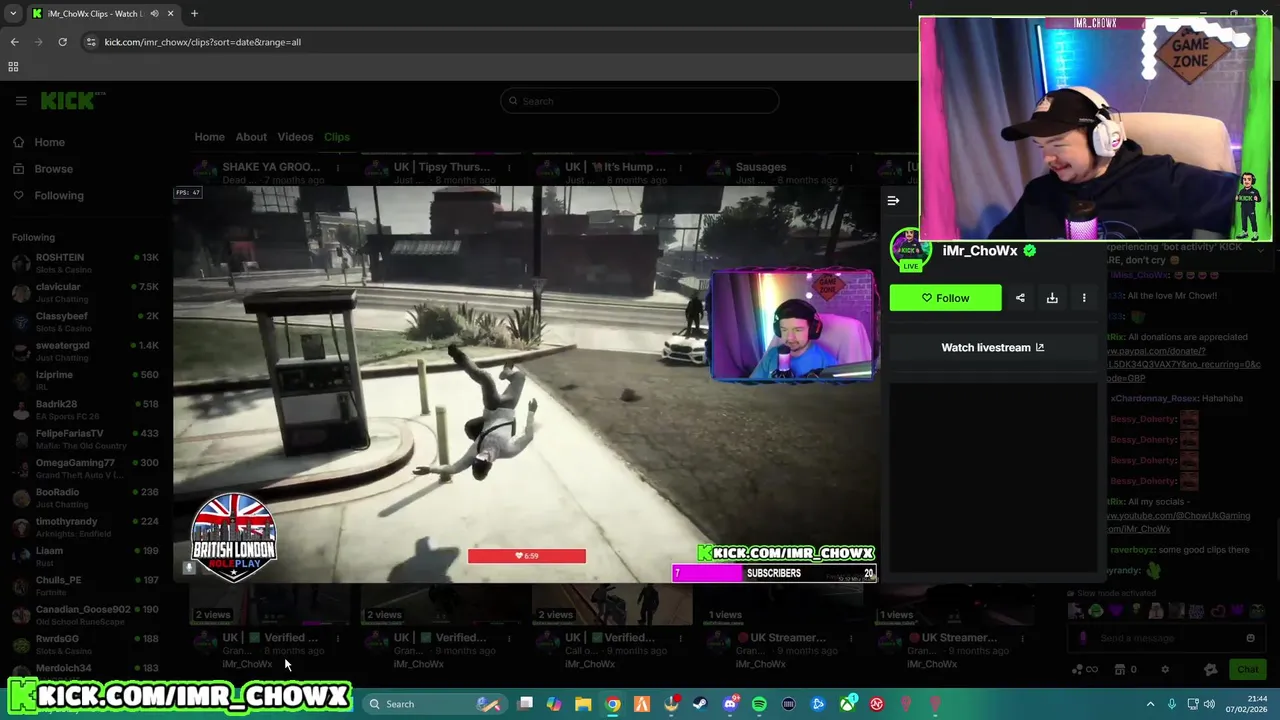Click the clip video player
Image resolution: width=1280 pixels, height=720 pixels.
tap(526, 384)
